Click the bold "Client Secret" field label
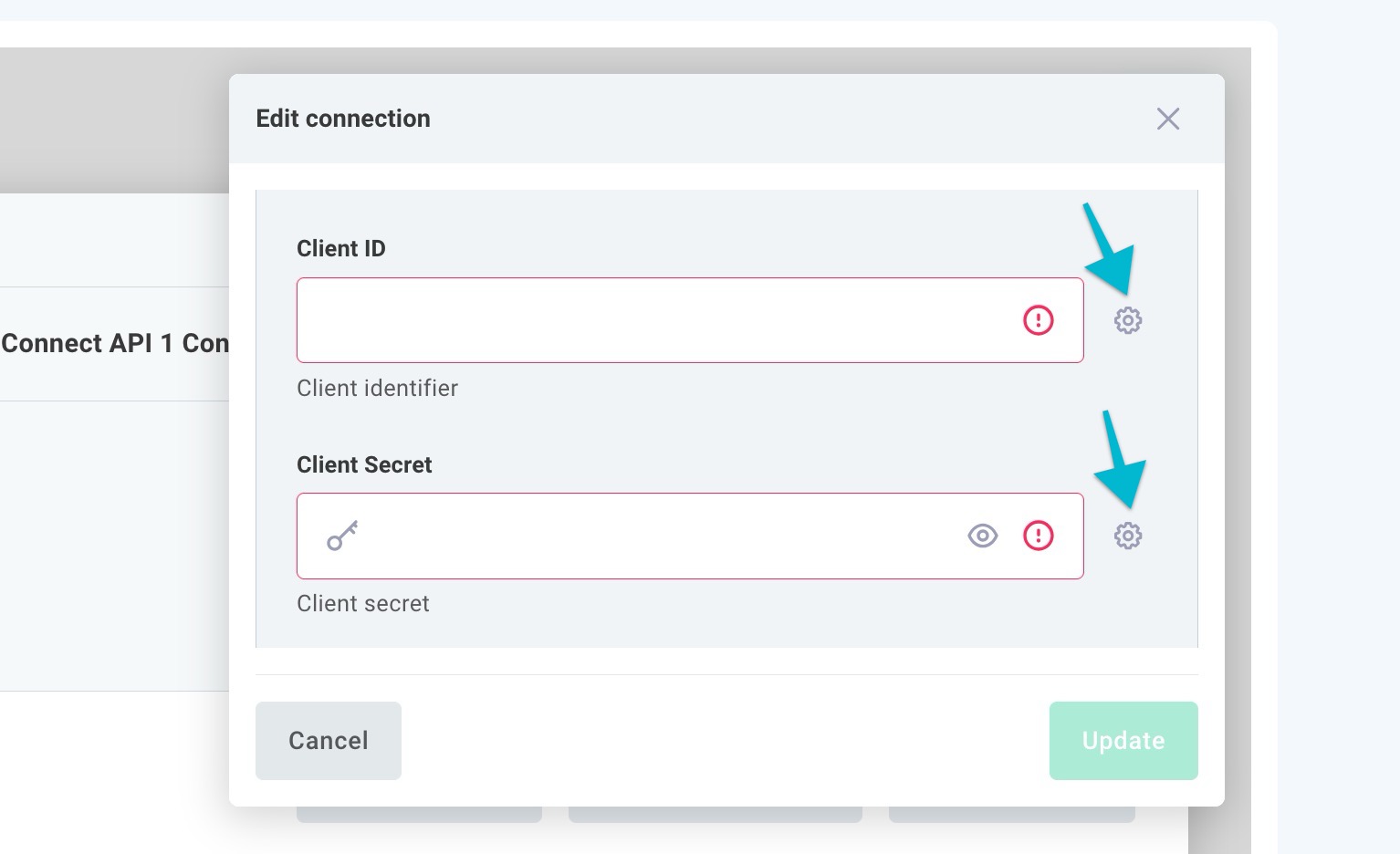 point(364,464)
